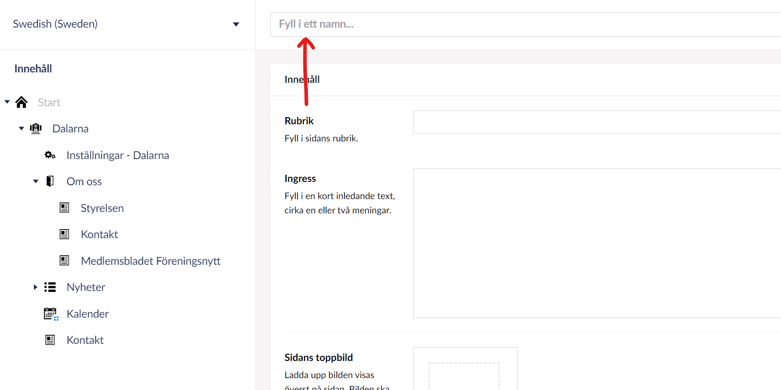
Task: Open Kontakt page under Om oss
Action: click(x=99, y=235)
